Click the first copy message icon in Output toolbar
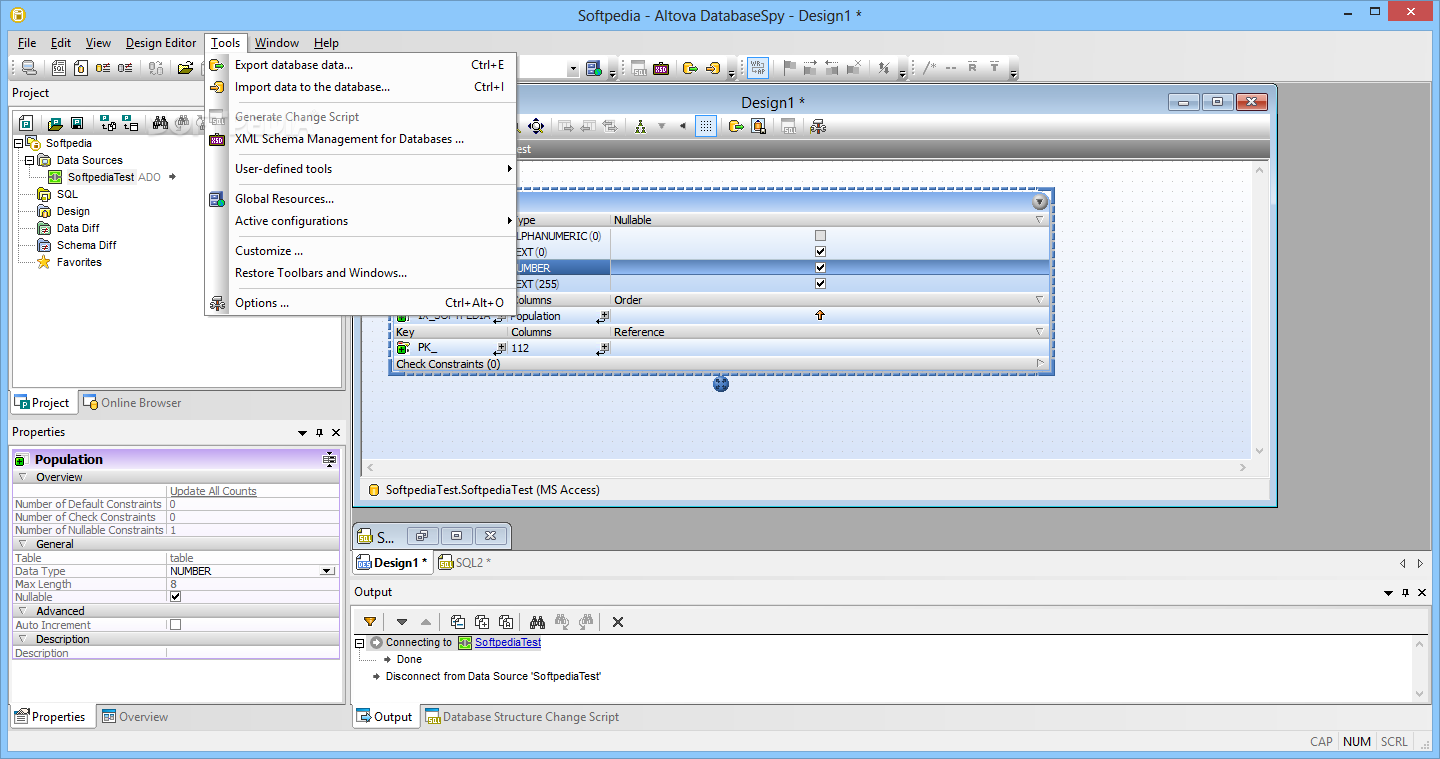The height and width of the screenshot is (759, 1440). point(458,622)
